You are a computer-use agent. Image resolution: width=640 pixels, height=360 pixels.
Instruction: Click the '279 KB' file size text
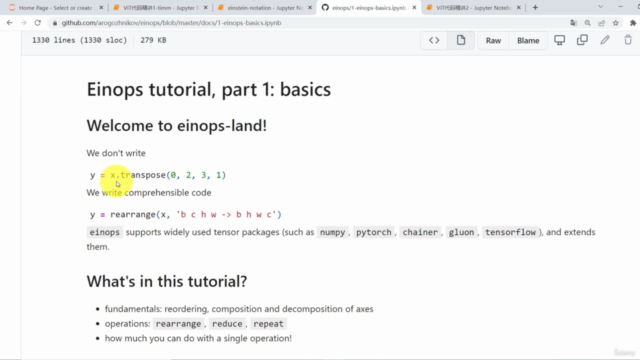pyautogui.click(x=153, y=40)
